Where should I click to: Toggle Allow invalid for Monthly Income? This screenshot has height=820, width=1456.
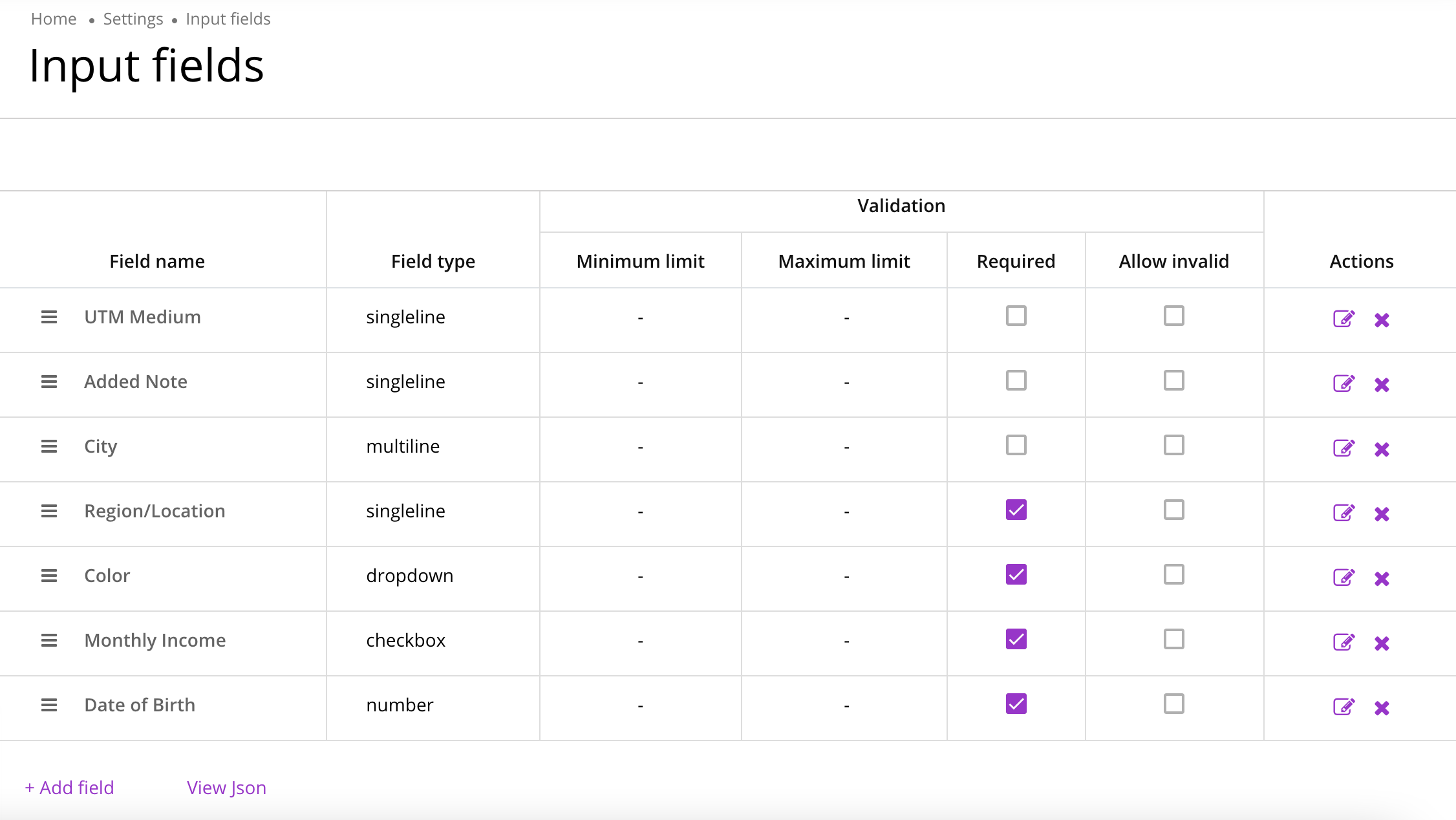click(1173, 639)
